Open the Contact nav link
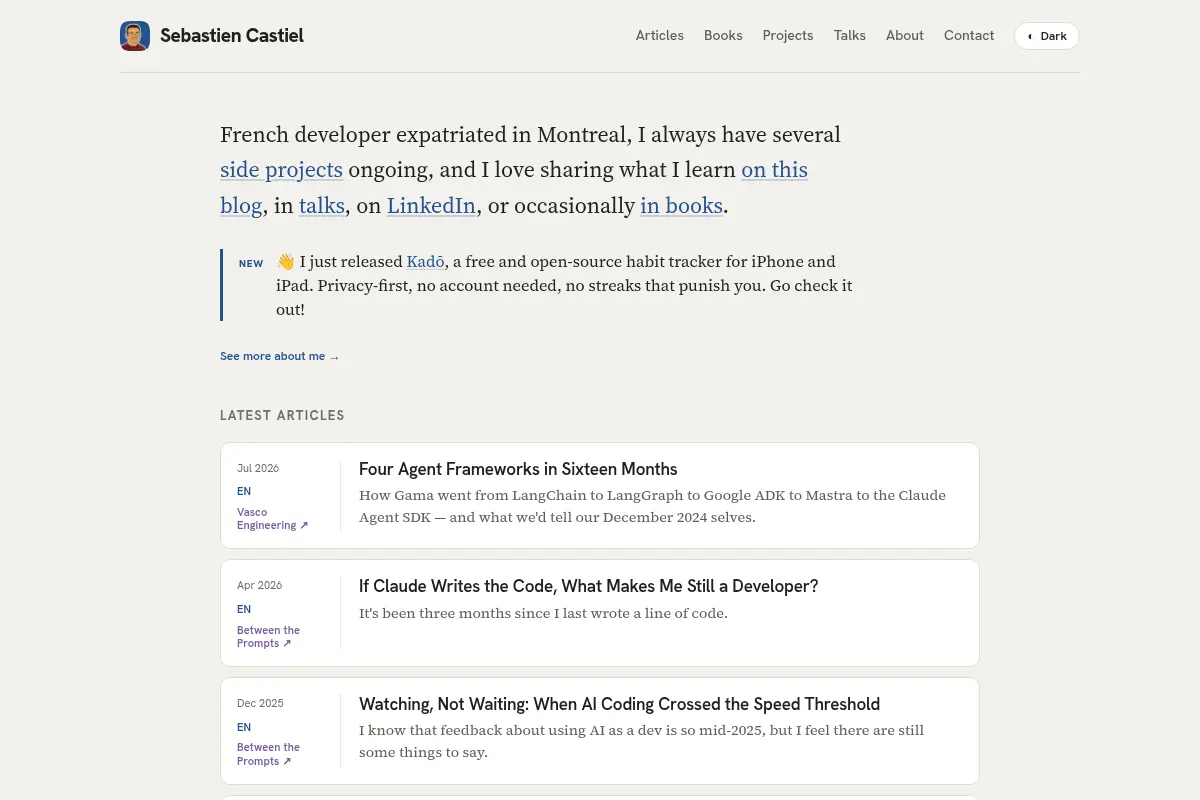This screenshot has width=1200, height=800. [969, 36]
